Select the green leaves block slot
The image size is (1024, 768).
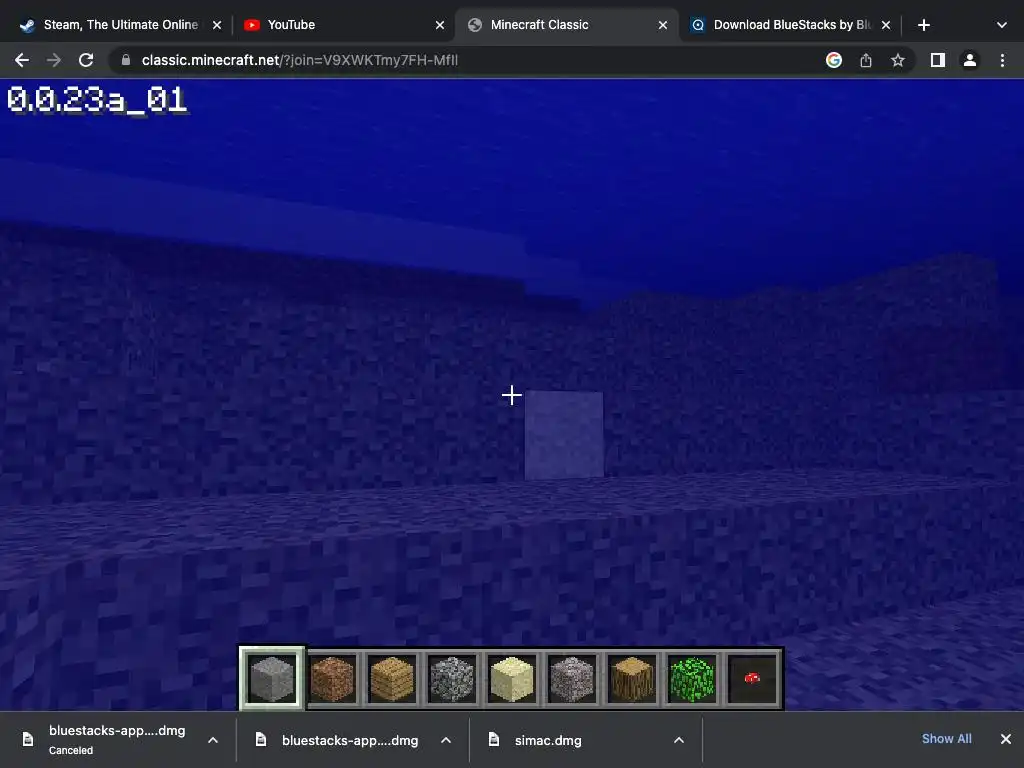[692, 679]
